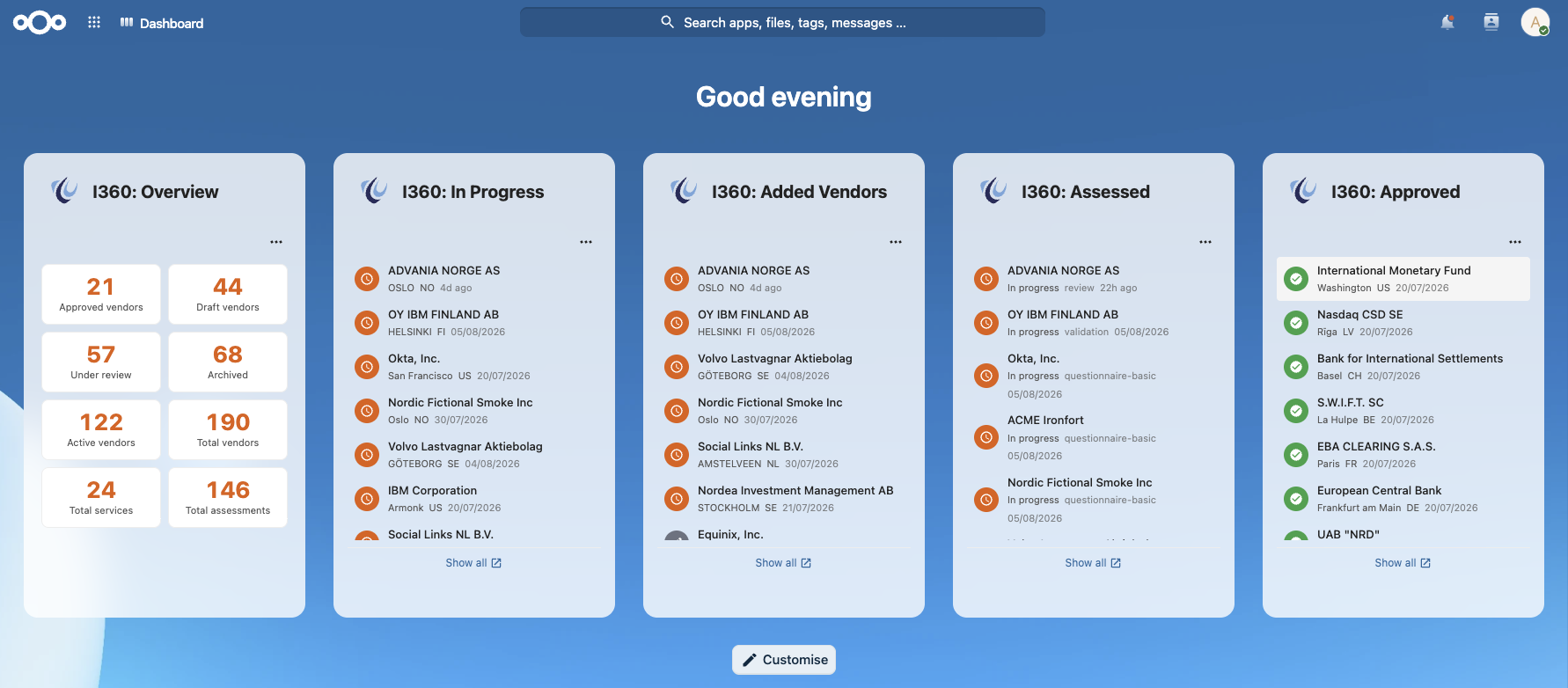
Task: Open the app grid menu icon
Action: tap(94, 23)
